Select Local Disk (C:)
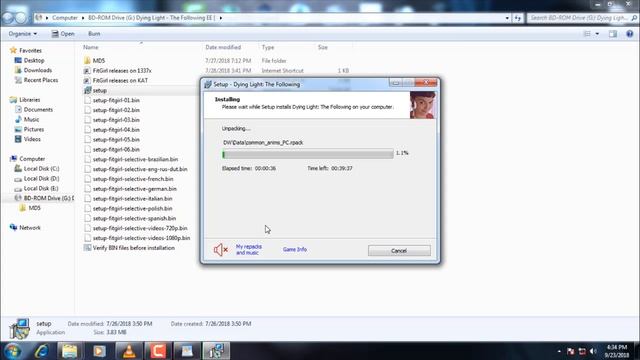640x360 pixels. pos(41,169)
